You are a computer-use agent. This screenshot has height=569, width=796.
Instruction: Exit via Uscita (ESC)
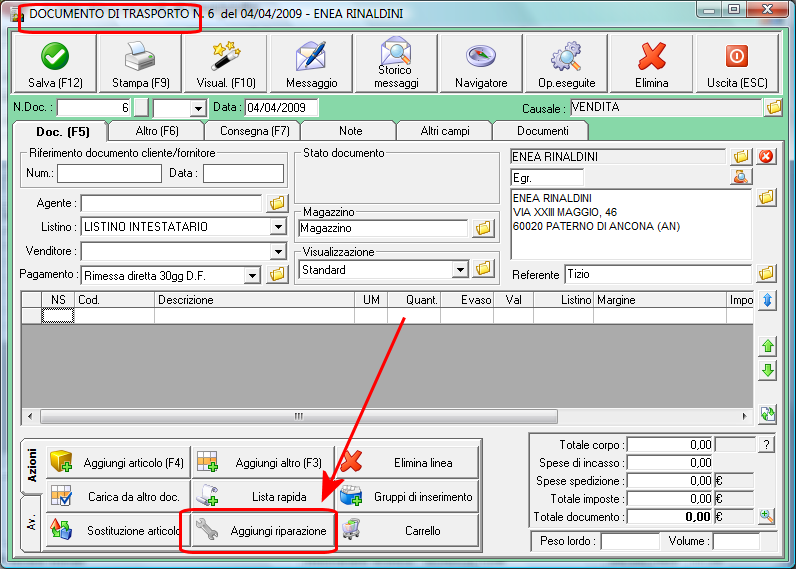point(737,64)
